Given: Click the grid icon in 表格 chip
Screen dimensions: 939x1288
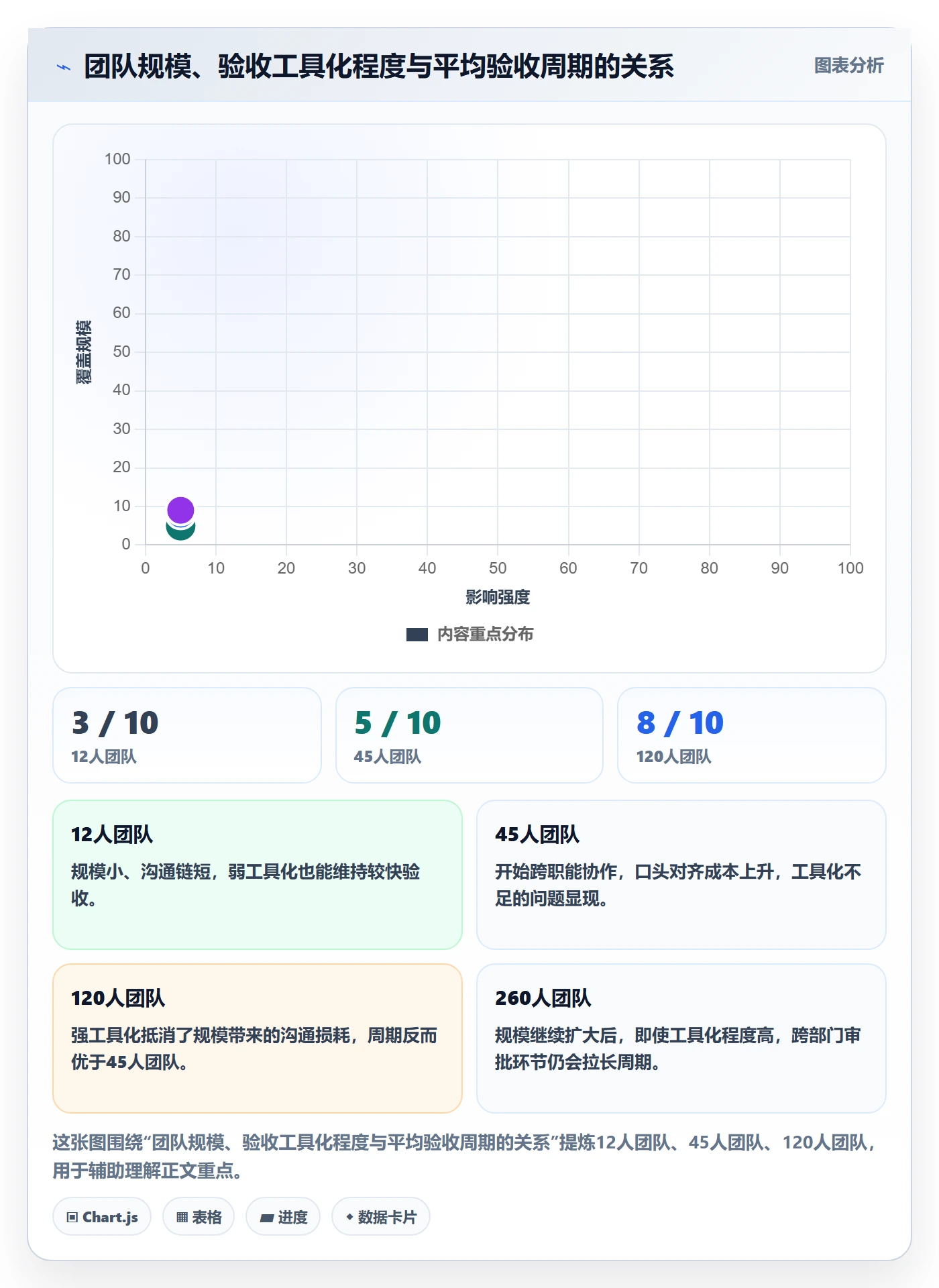Looking at the screenshot, I should 182,1218.
